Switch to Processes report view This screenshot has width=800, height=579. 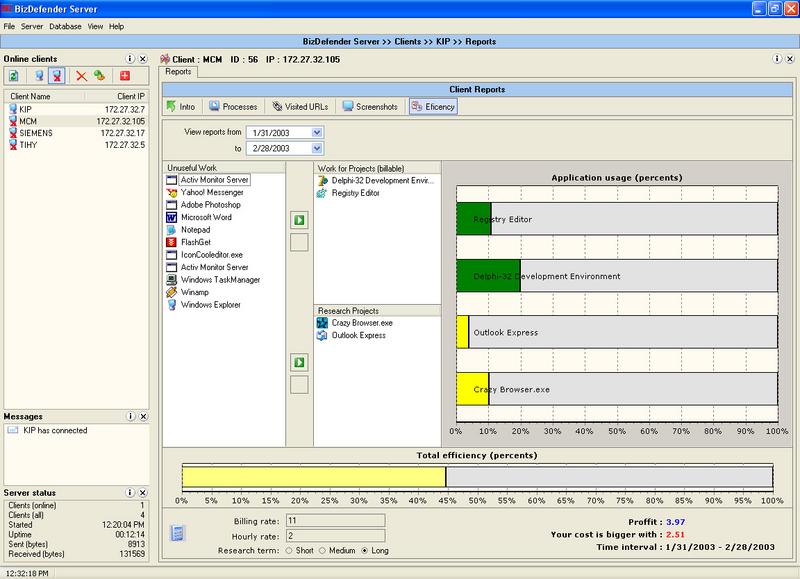click(x=233, y=107)
